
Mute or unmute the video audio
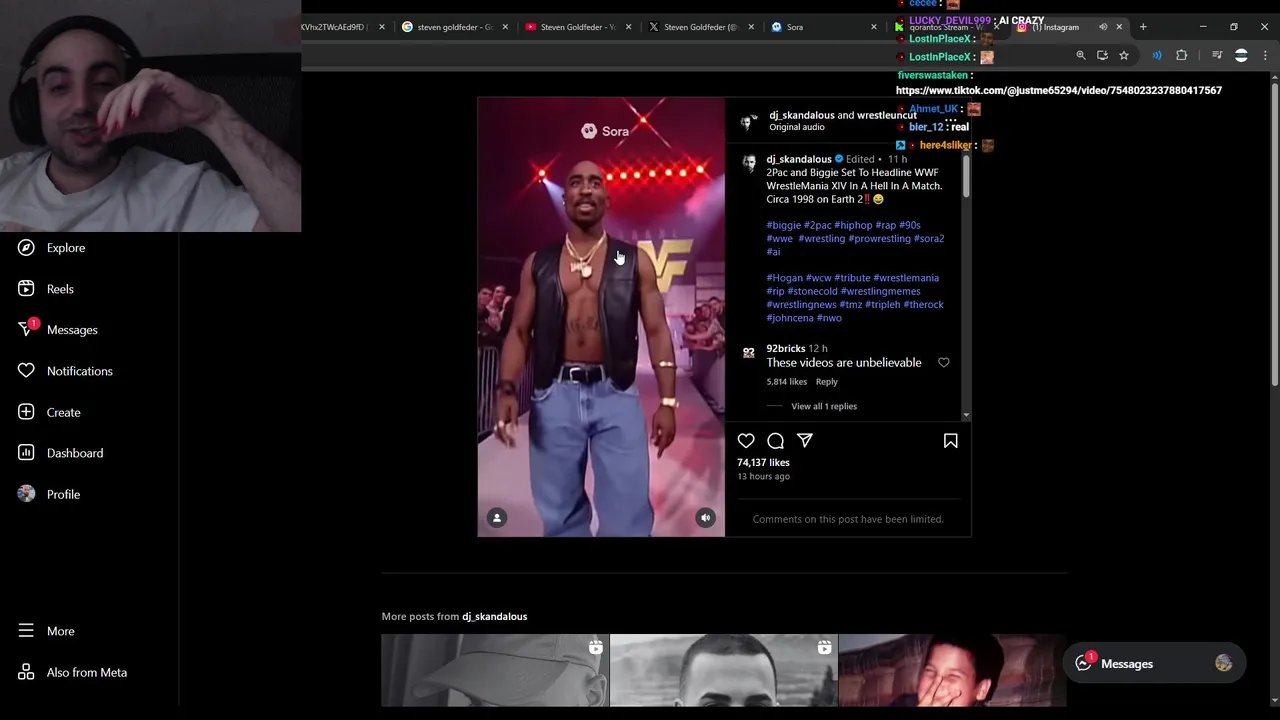[706, 518]
